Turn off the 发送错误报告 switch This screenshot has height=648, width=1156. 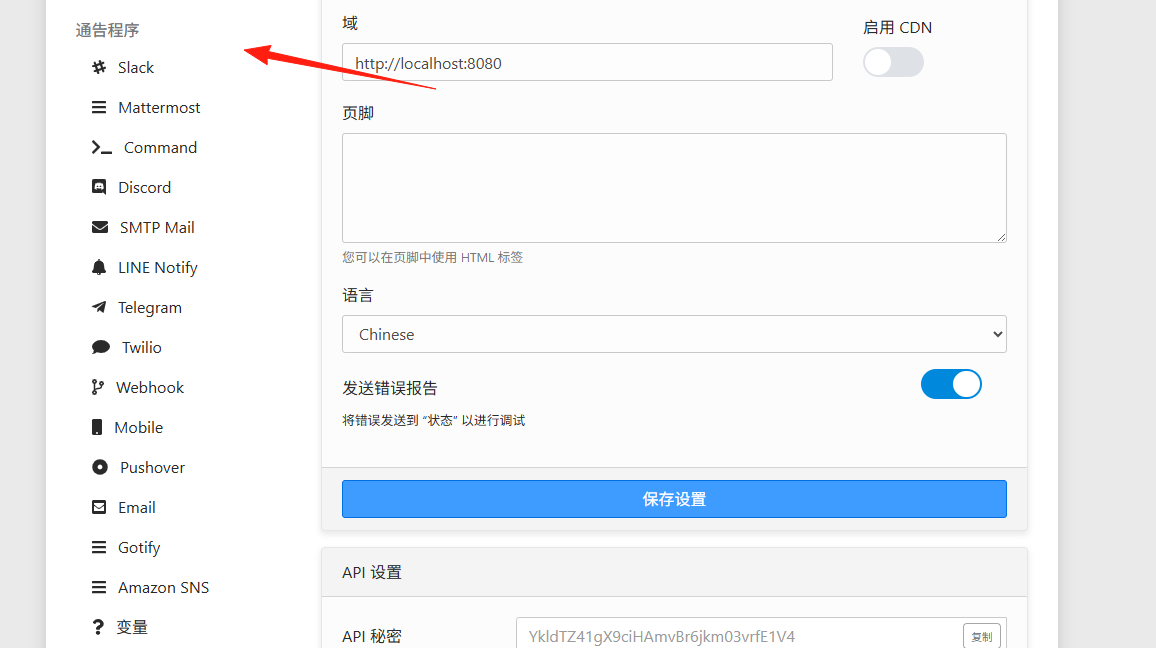tap(951, 384)
